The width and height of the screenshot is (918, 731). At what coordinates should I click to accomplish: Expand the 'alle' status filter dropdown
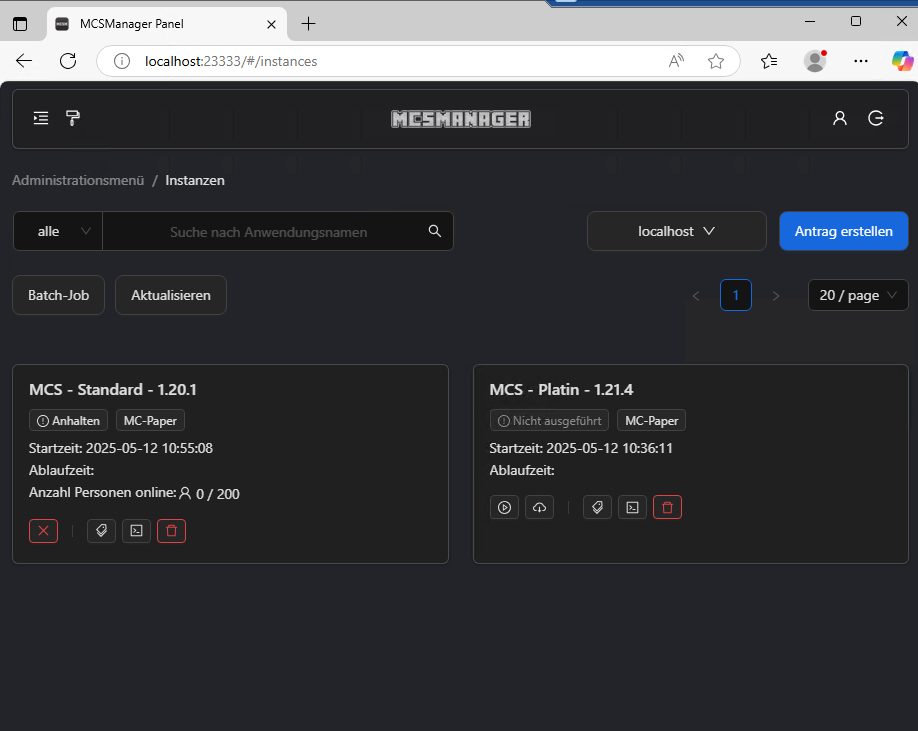58,231
